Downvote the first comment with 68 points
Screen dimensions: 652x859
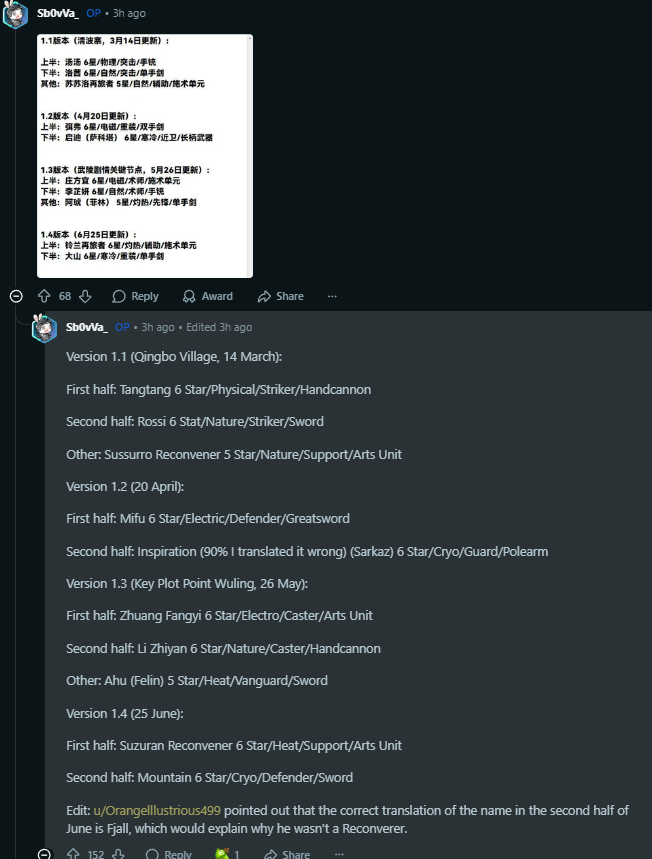point(85,296)
